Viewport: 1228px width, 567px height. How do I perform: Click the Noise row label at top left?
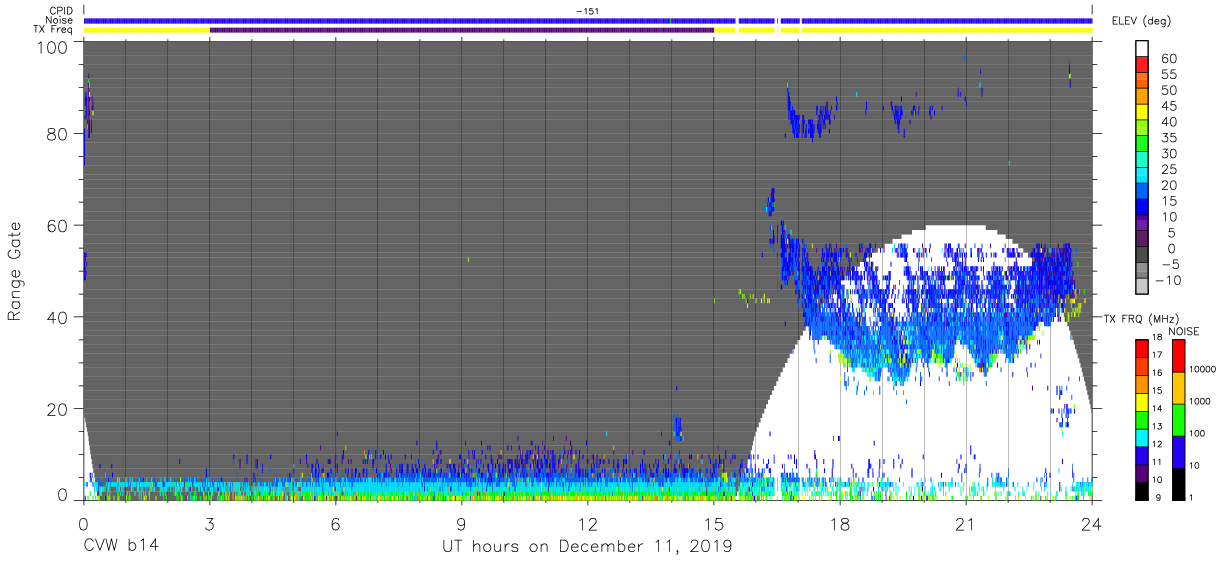[x=60, y=20]
